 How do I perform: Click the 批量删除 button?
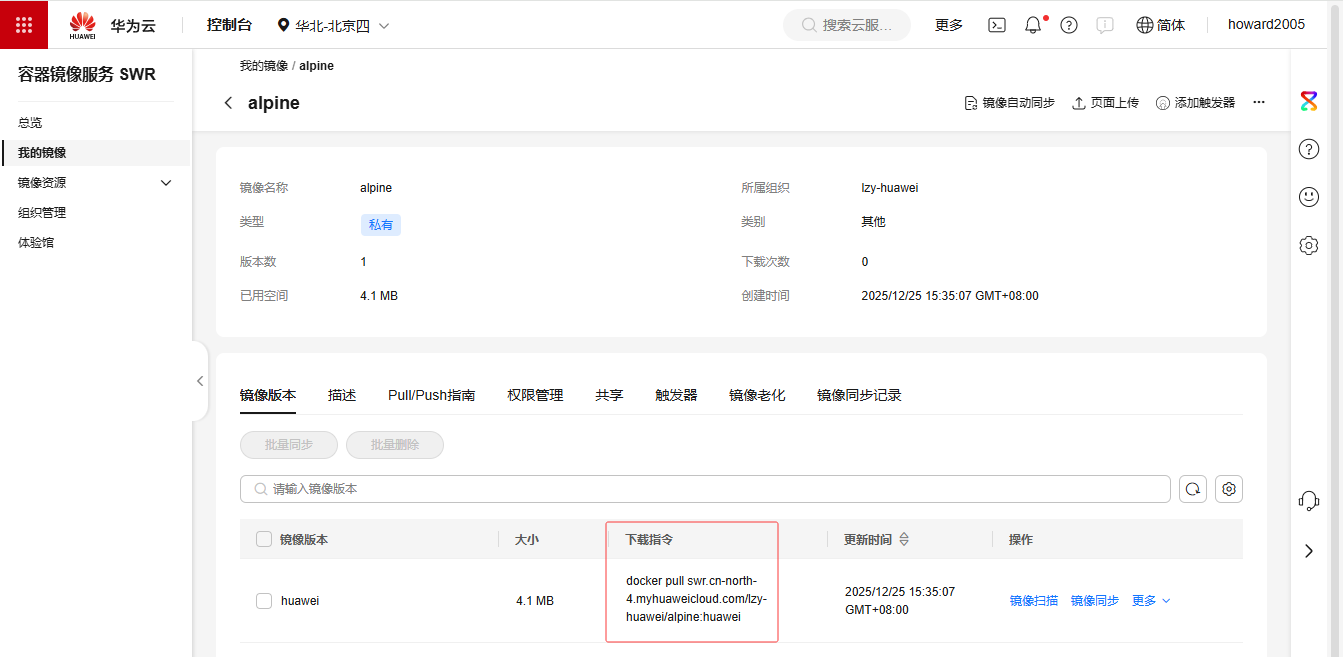tap(395, 445)
